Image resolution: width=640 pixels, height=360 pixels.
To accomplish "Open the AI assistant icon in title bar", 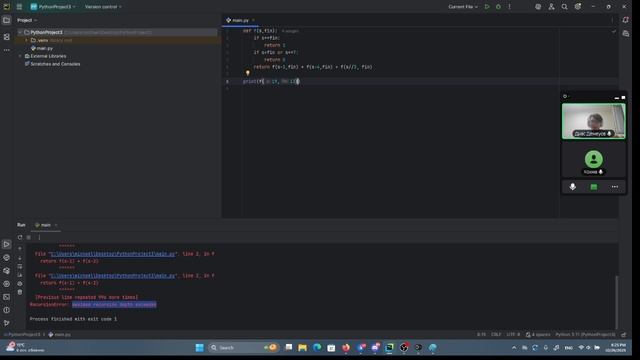I will coord(538,7).
